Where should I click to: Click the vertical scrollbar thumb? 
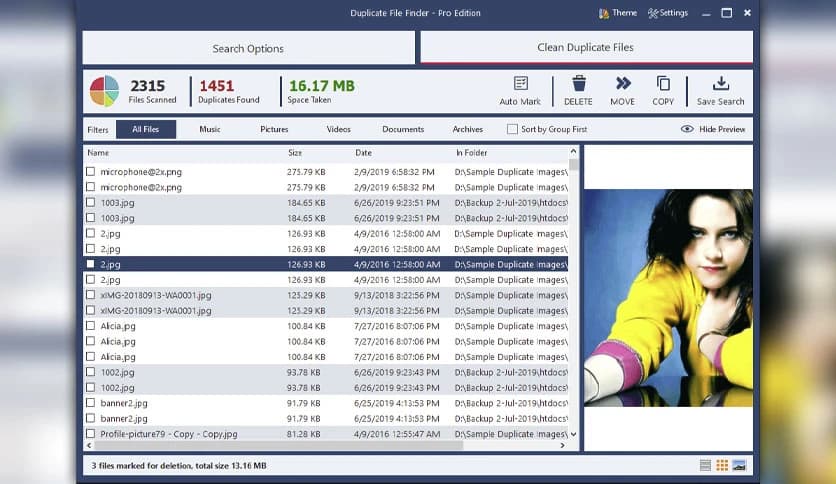click(574, 165)
